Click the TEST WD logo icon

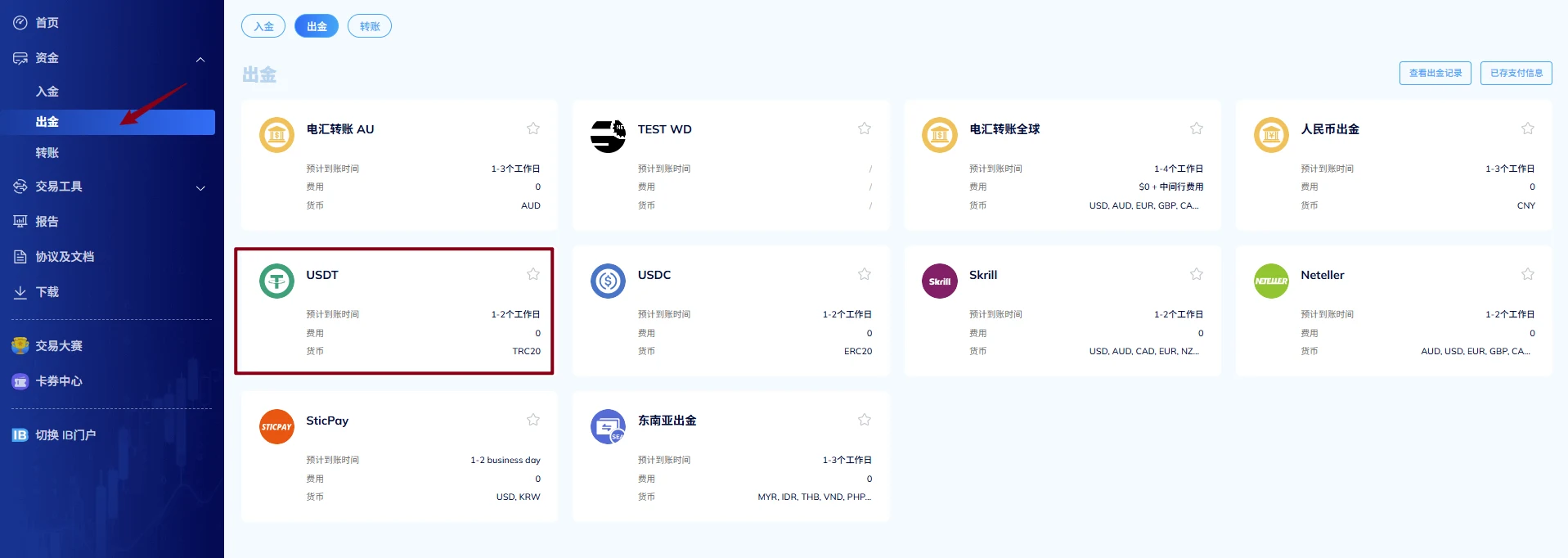tap(608, 135)
